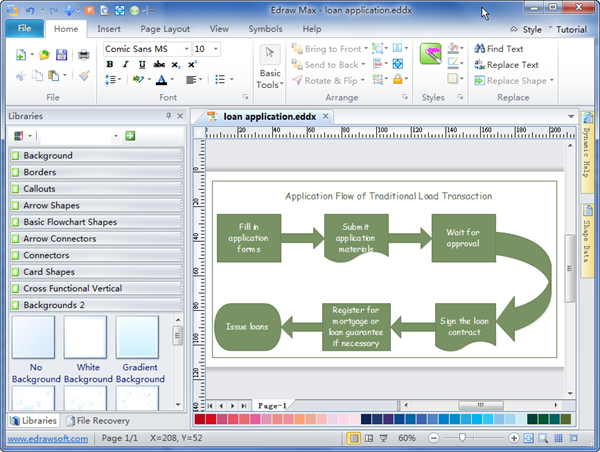
Task: Click the Italic formatting icon
Action: coord(126,64)
